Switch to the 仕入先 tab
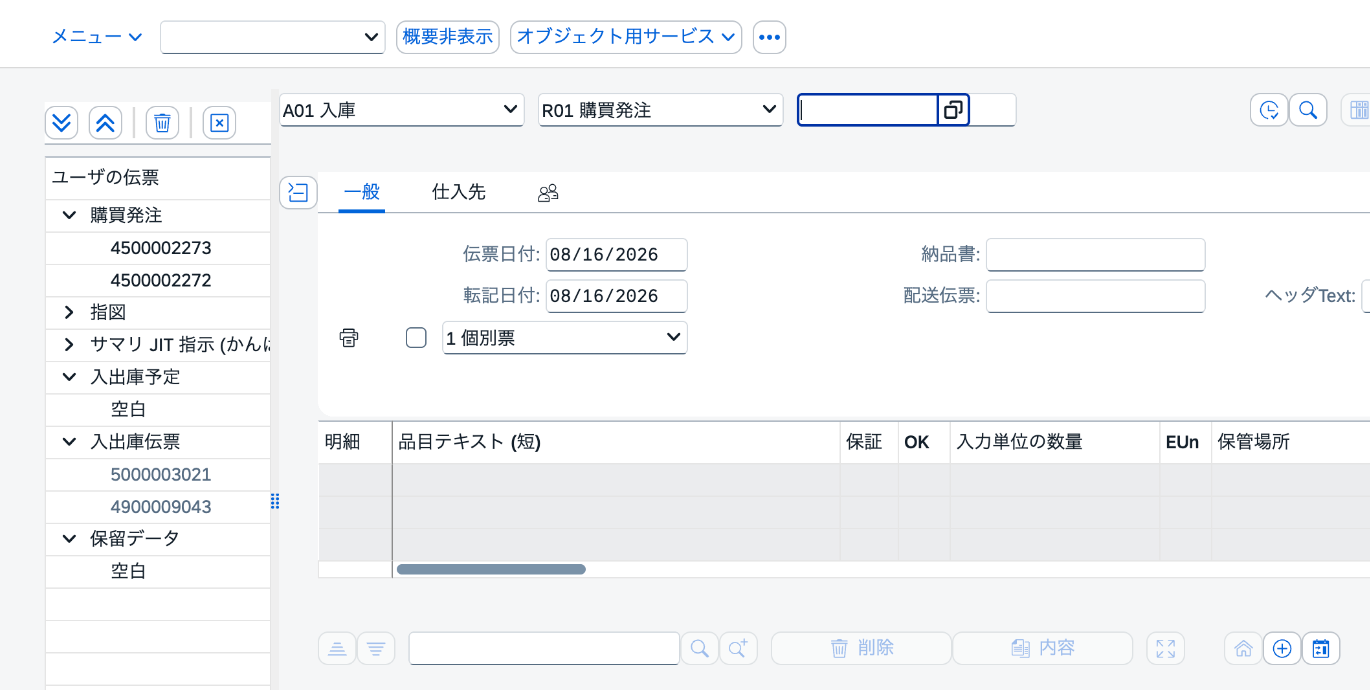This screenshot has width=1370, height=690. coord(459,192)
